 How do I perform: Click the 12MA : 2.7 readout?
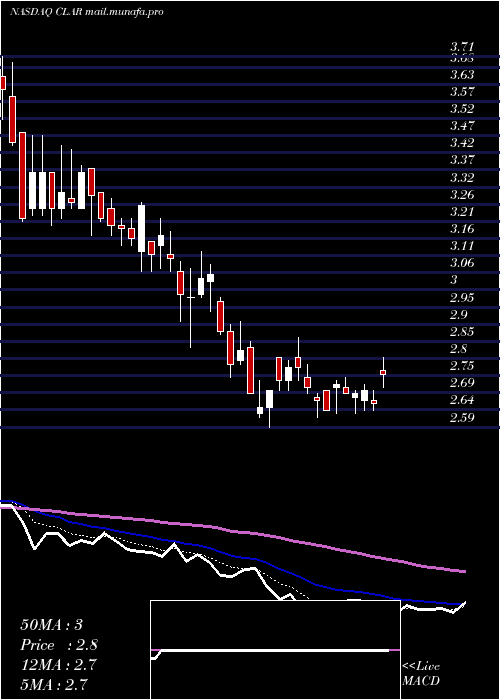tap(57, 664)
